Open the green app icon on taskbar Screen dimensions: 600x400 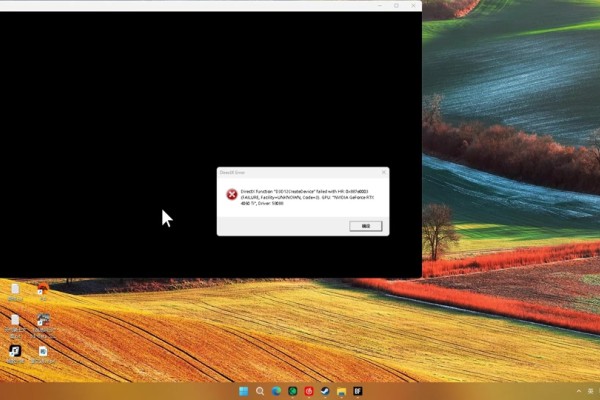293,391
